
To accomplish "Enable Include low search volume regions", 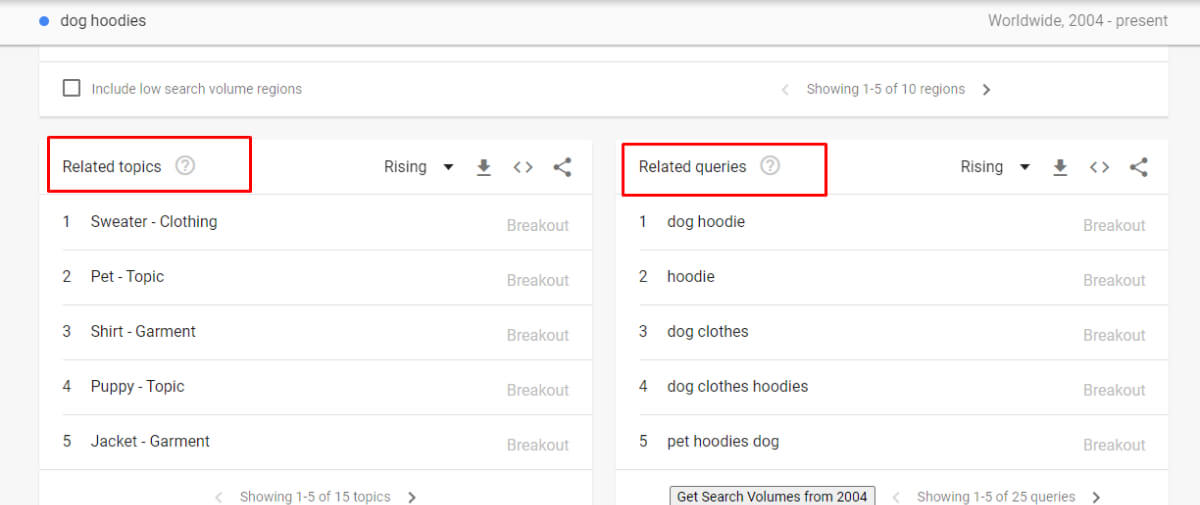I will pos(72,88).
